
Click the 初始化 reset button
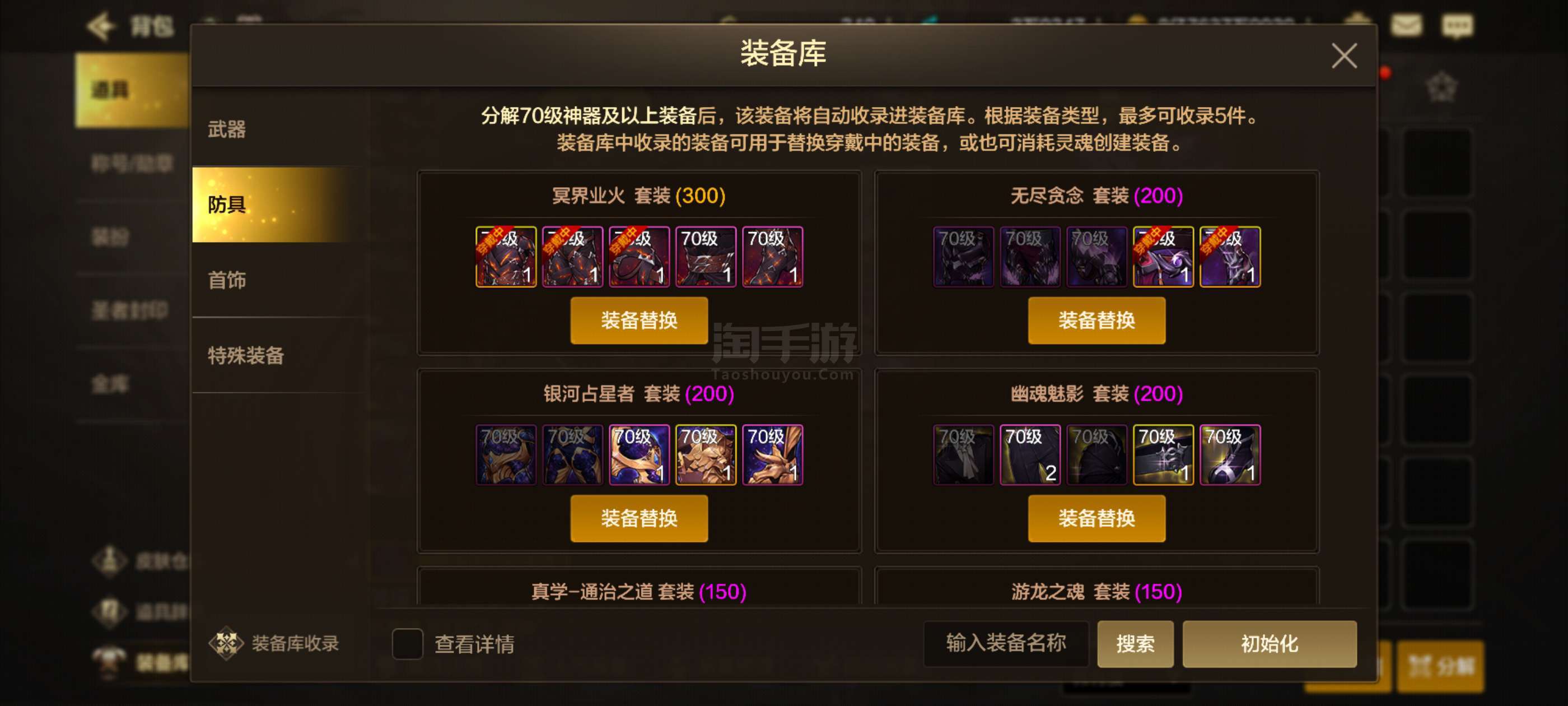click(1269, 644)
